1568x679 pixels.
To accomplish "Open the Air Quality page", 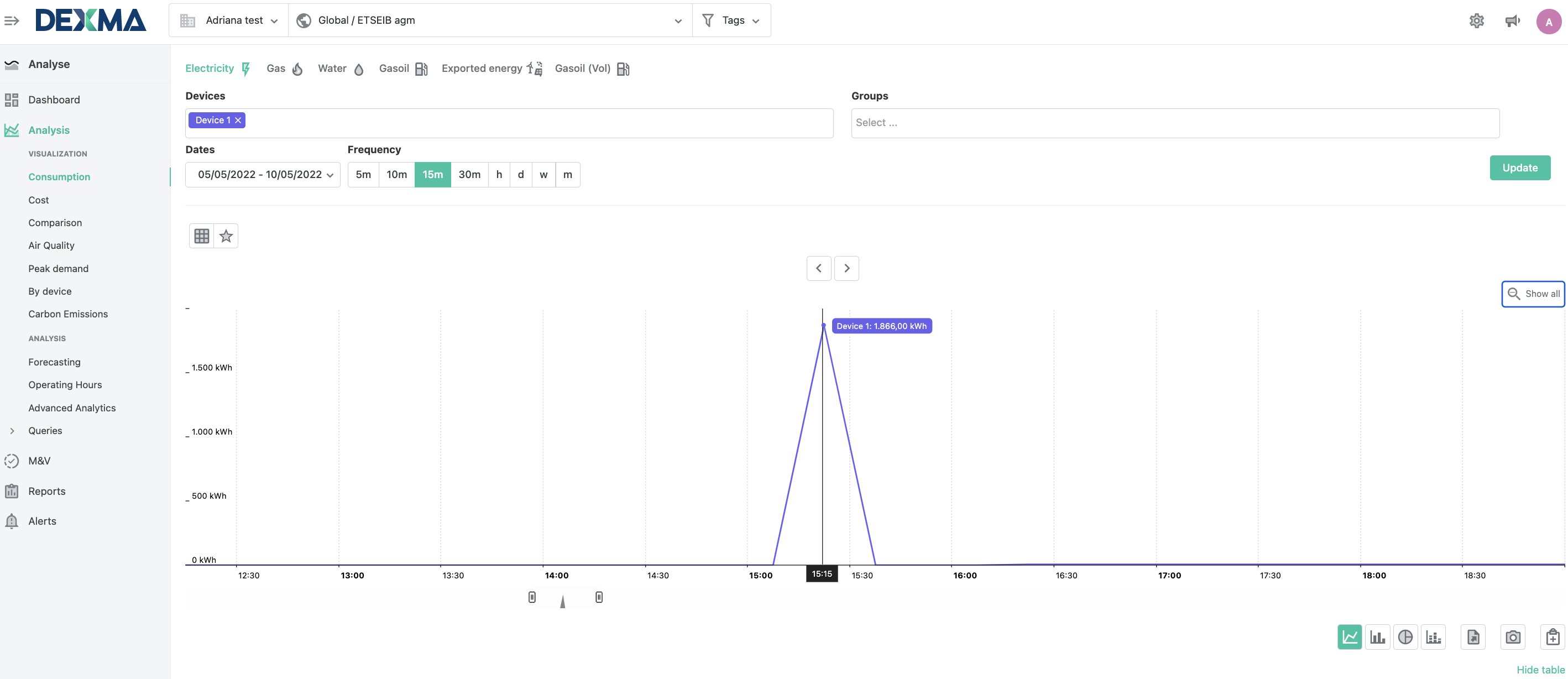I will pos(51,245).
